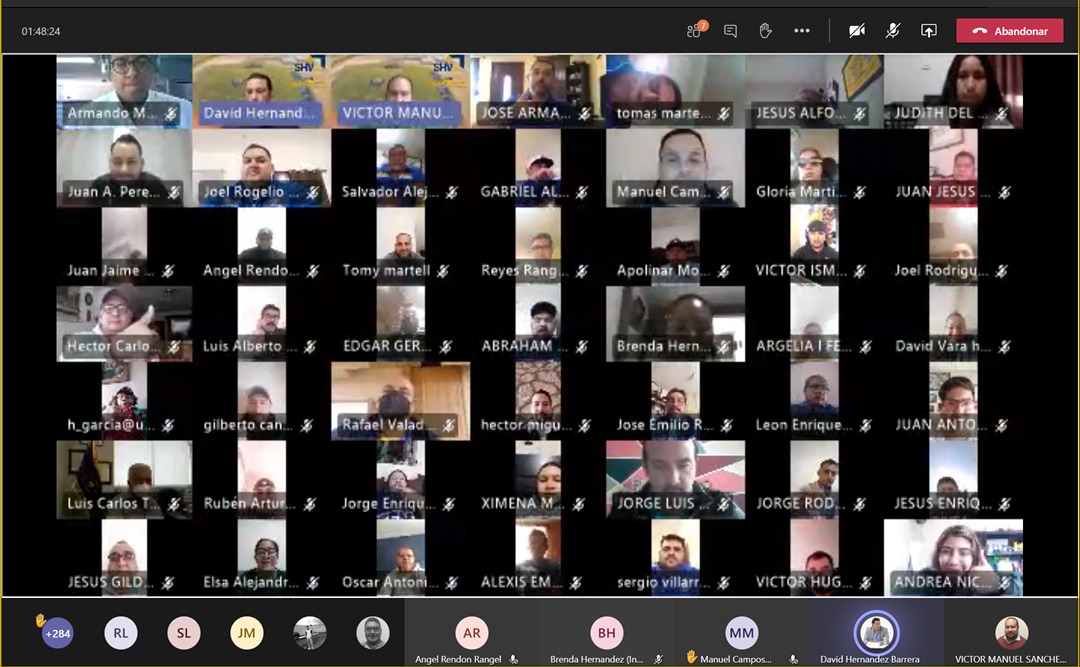
Task: Select JORGE LUIS video tile
Action: coord(675,479)
